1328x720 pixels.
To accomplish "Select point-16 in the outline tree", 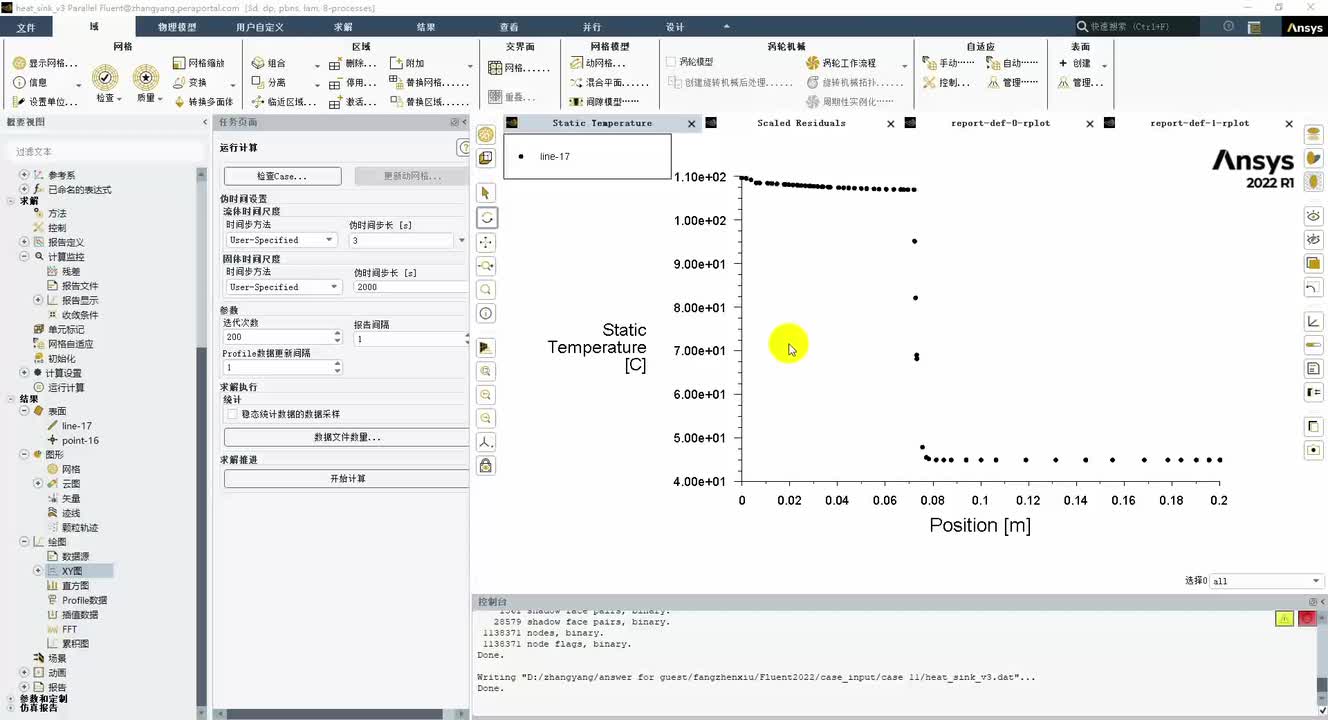I will [80, 440].
